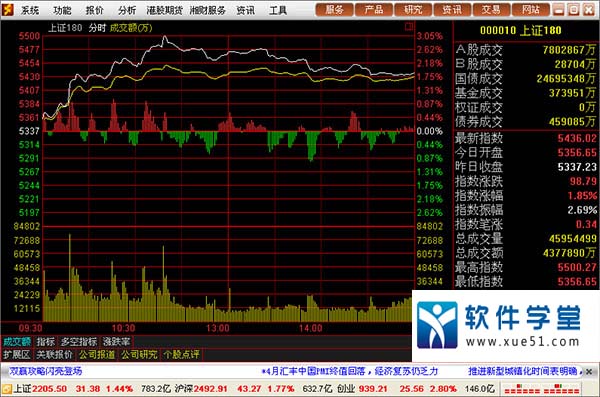
Task: Click the application logo icon in title bar
Action: click(7, 10)
